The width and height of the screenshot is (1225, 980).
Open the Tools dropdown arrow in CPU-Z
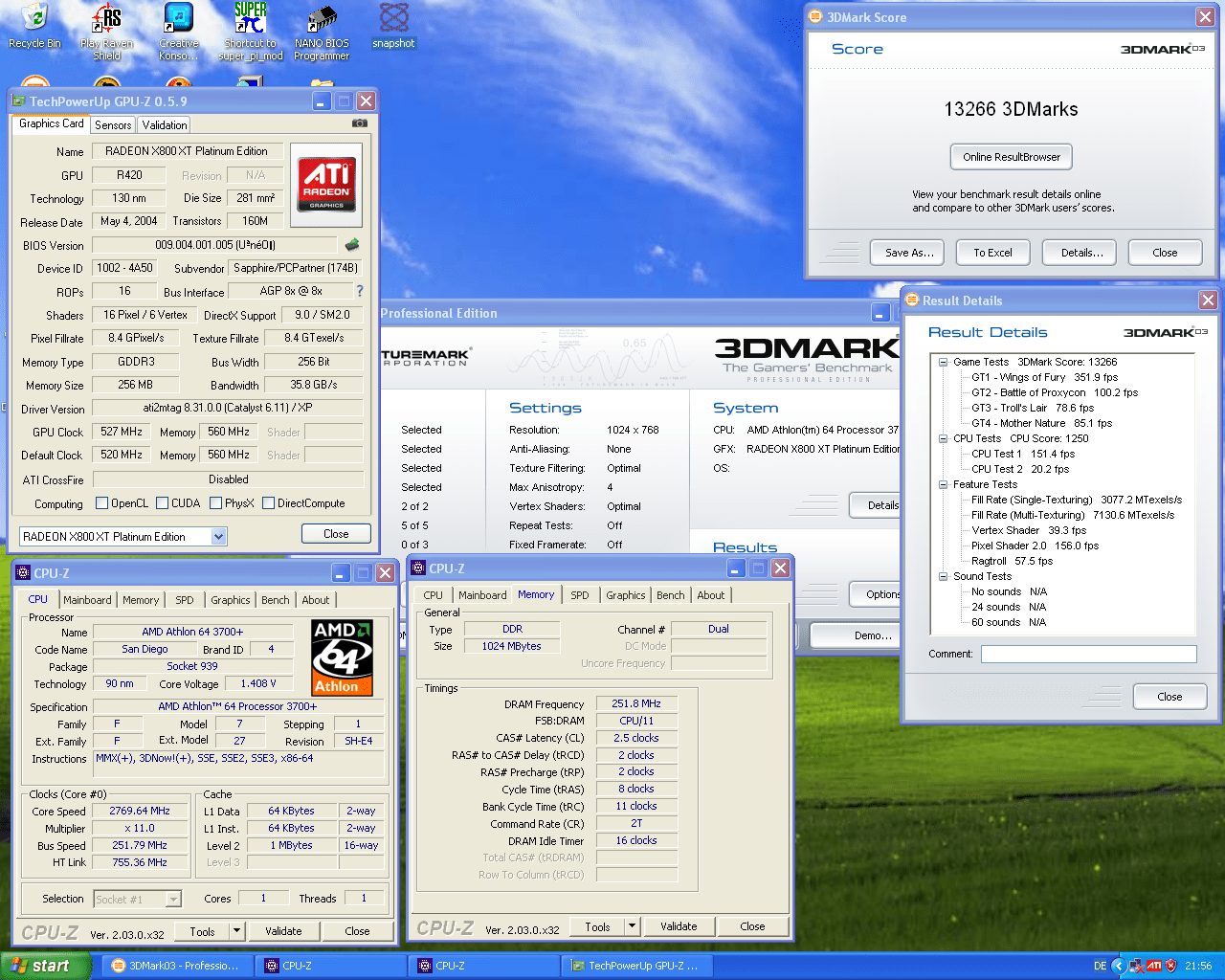coord(236,930)
